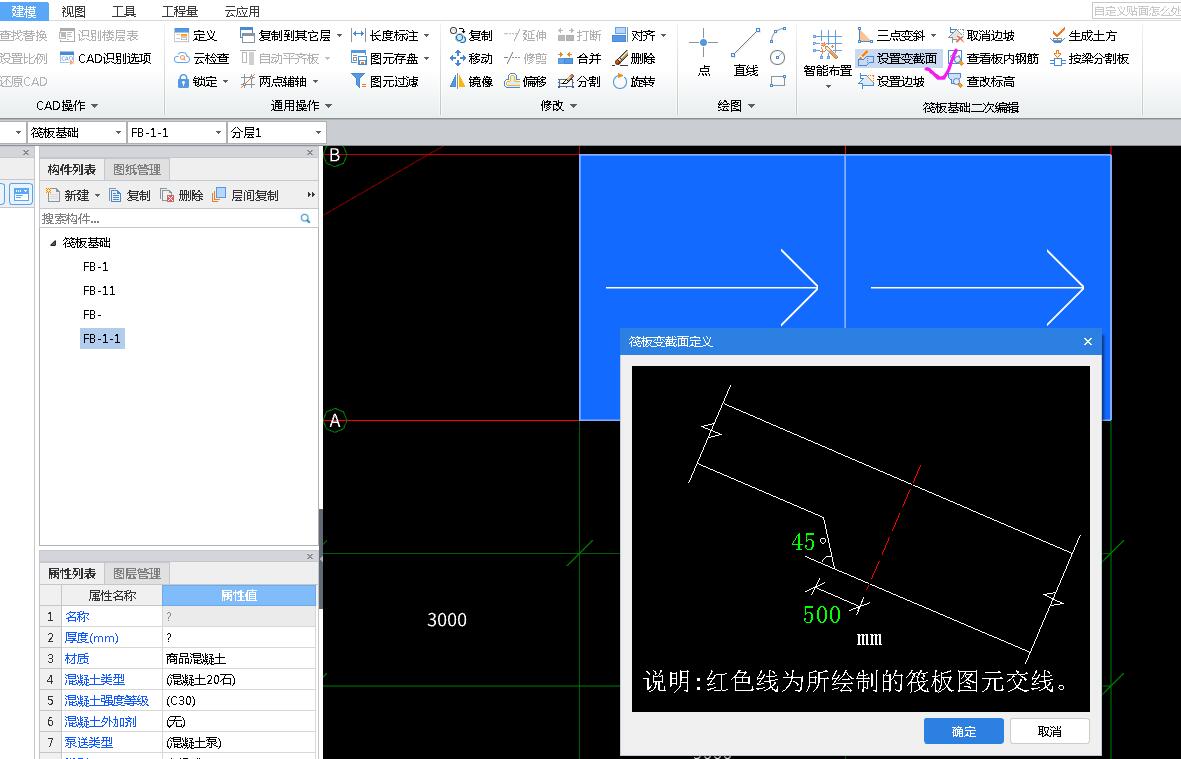Switch to the 视图 ribbon tab

coord(74,11)
